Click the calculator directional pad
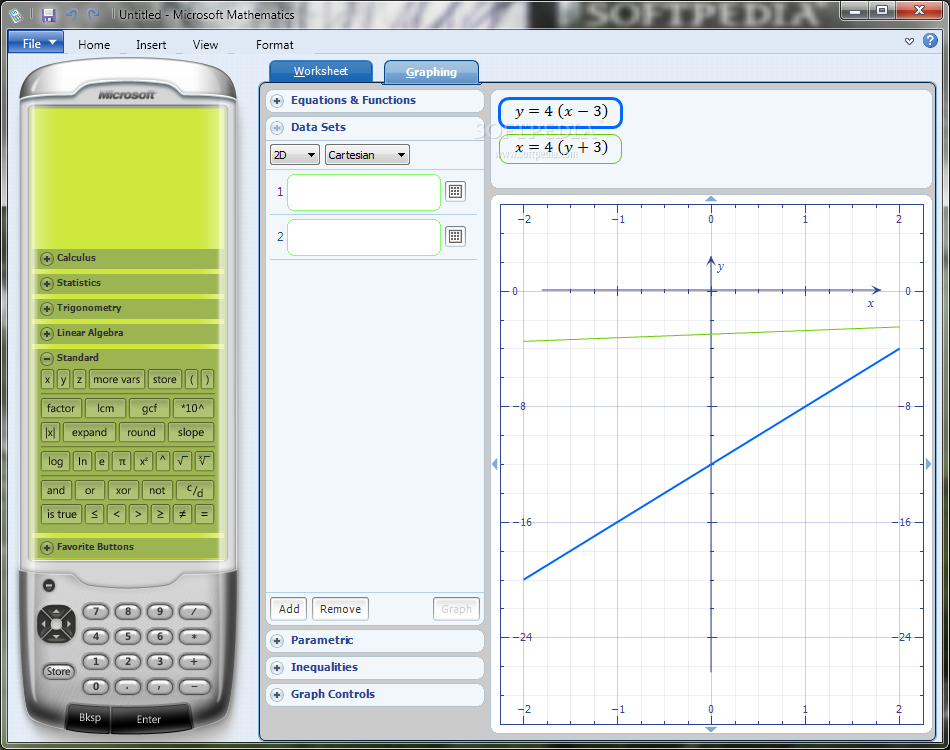Image resolution: width=950 pixels, height=750 pixels. 56,623
